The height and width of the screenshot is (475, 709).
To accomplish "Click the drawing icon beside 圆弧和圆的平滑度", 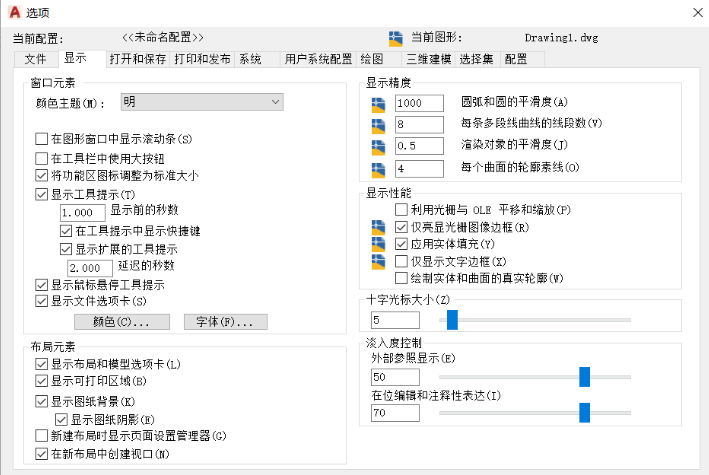I will pos(378,103).
